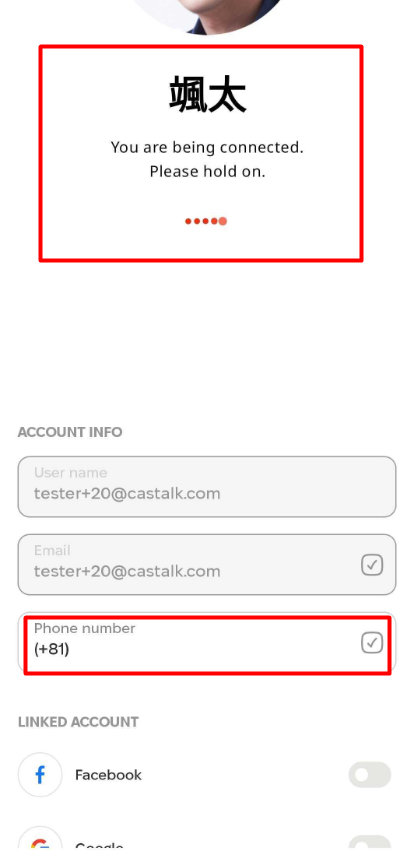Select the User name field

pos(207,487)
